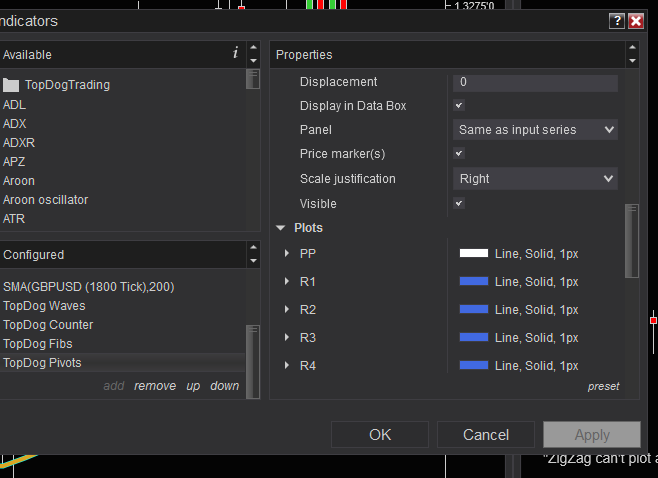Close the Indicators dialog window

click(x=636, y=21)
